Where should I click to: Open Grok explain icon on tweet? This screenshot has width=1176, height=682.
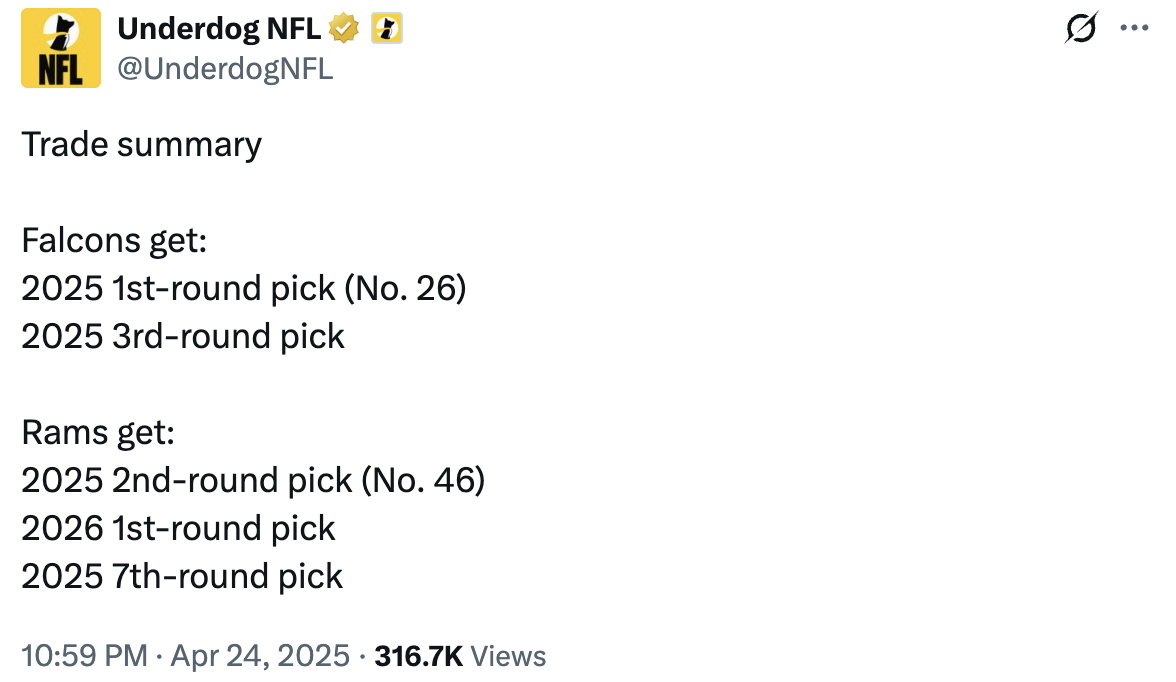click(1081, 28)
